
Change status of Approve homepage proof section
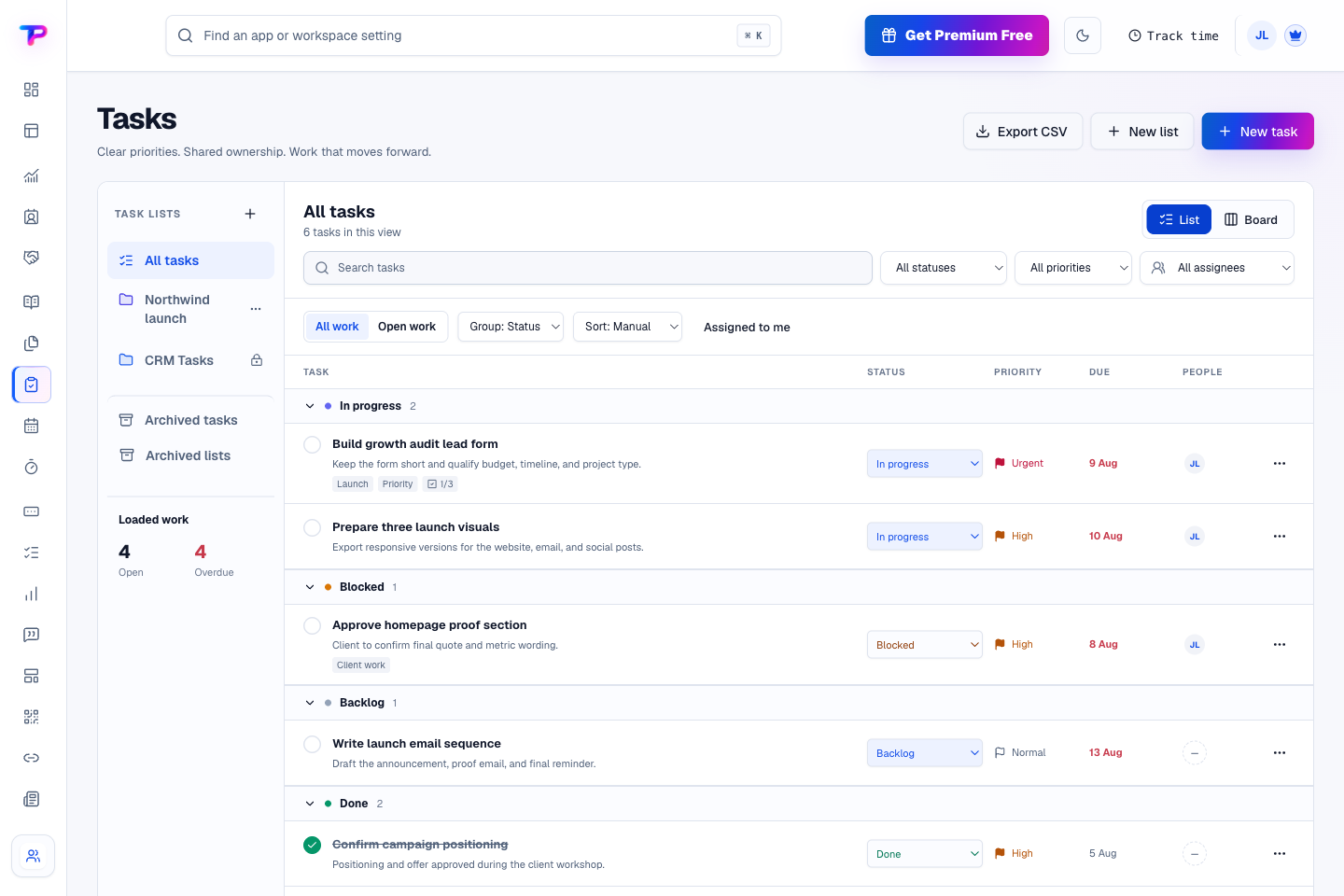coord(925,645)
